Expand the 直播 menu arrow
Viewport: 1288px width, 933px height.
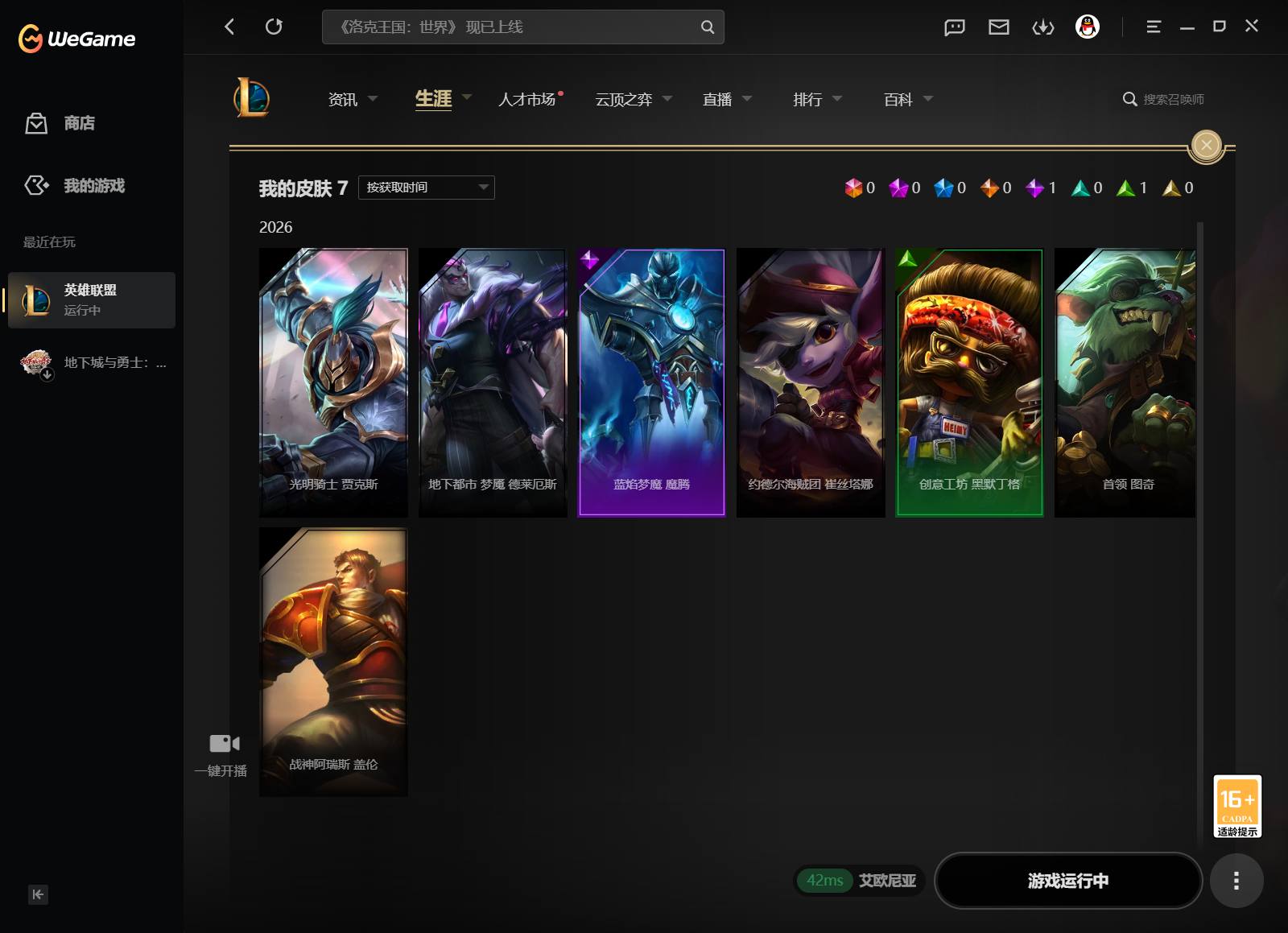(747, 98)
